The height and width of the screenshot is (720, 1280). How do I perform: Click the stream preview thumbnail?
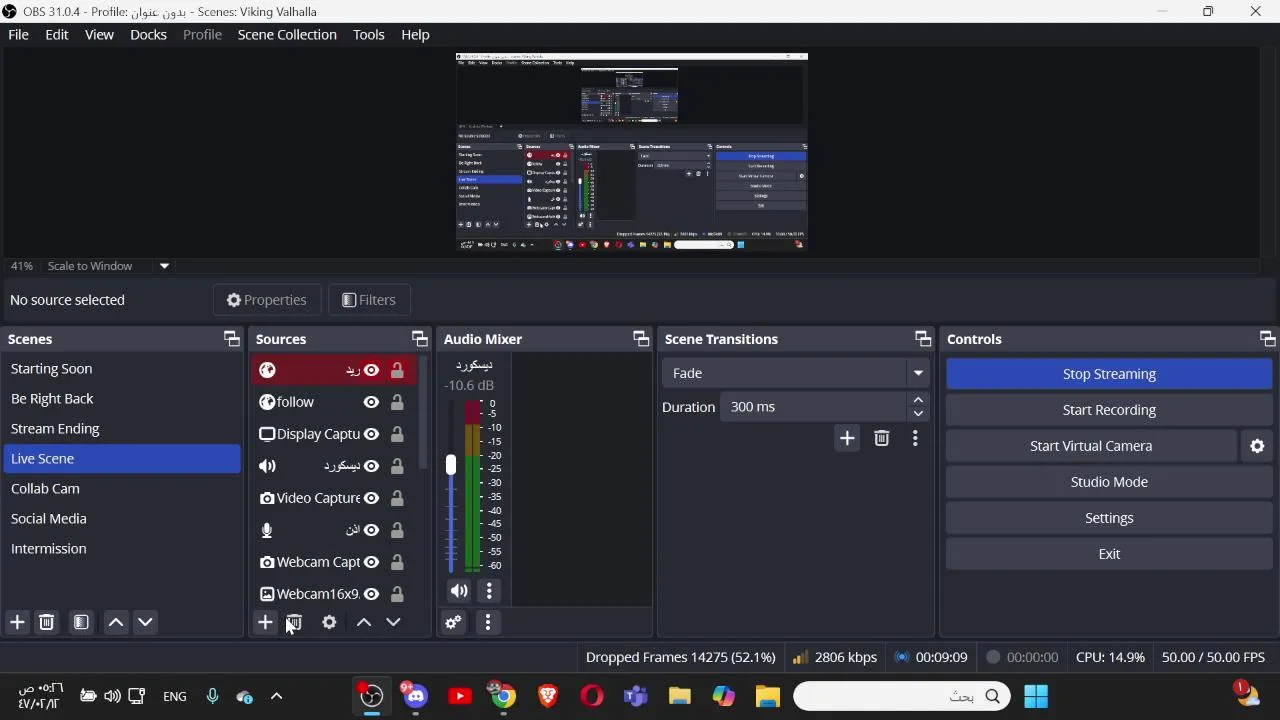click(x=631, y=151)
